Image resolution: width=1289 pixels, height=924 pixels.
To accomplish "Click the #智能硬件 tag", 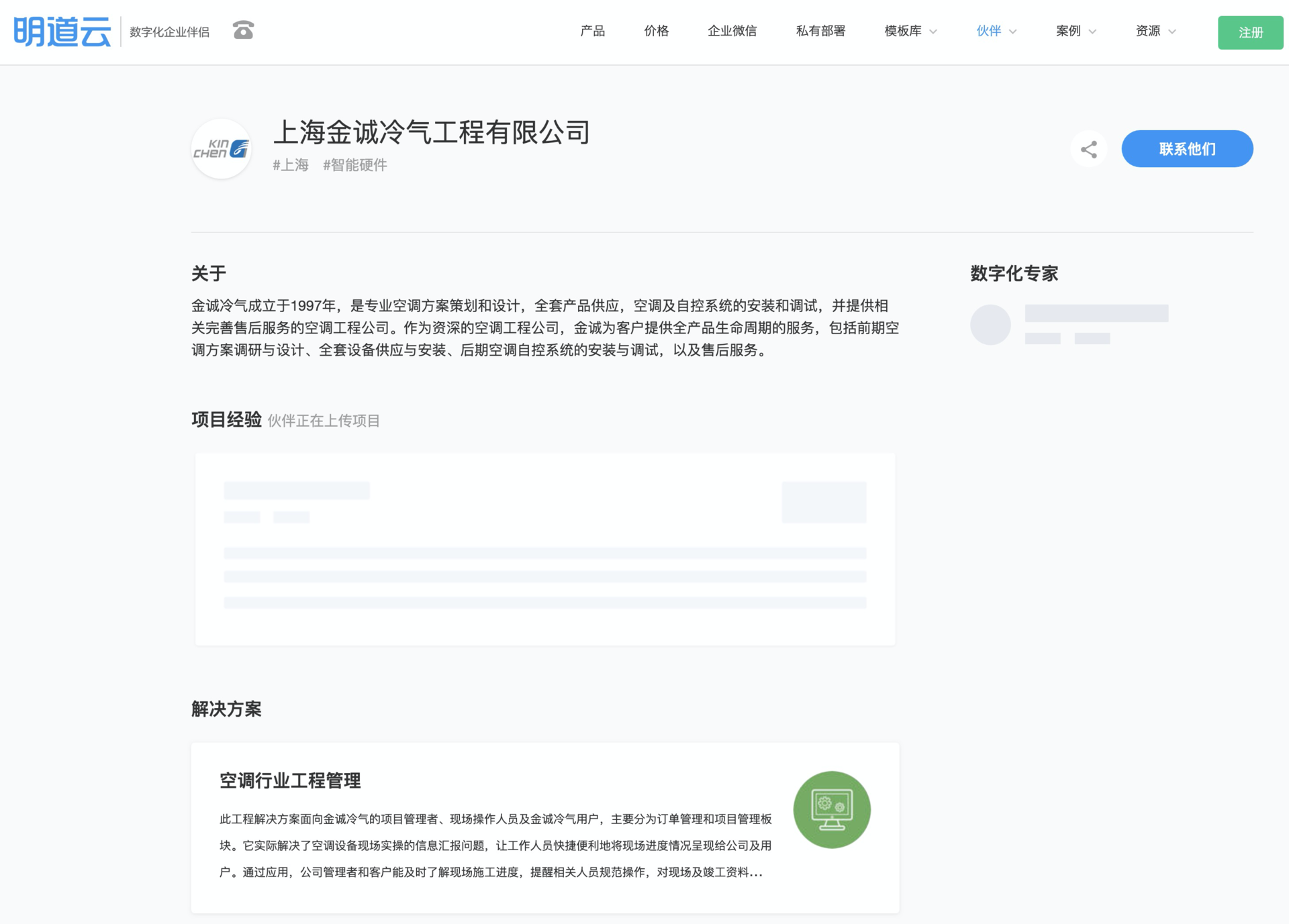I will click(x=354, y=165).
